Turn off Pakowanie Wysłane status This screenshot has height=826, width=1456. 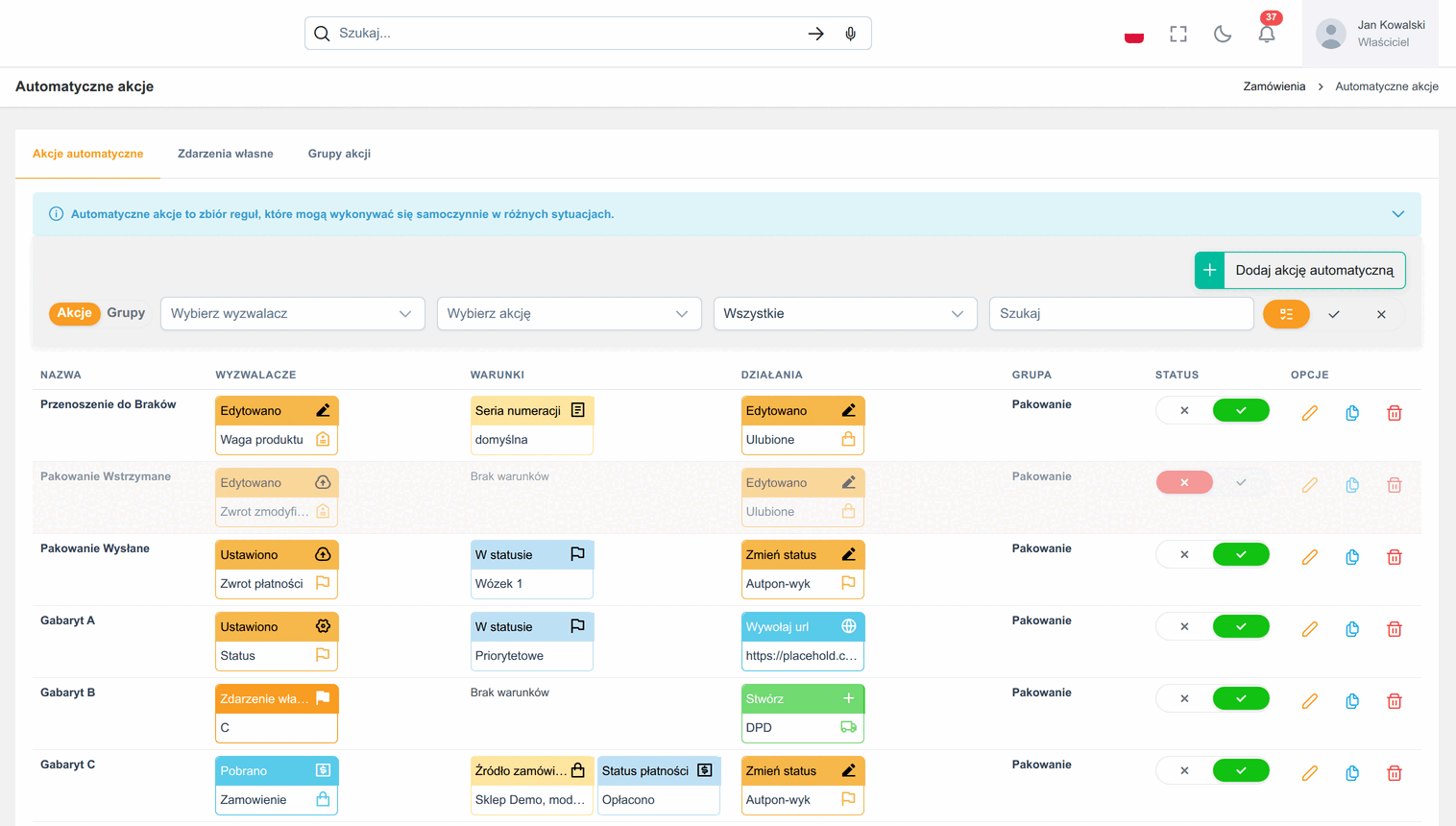pos(1184,555)
